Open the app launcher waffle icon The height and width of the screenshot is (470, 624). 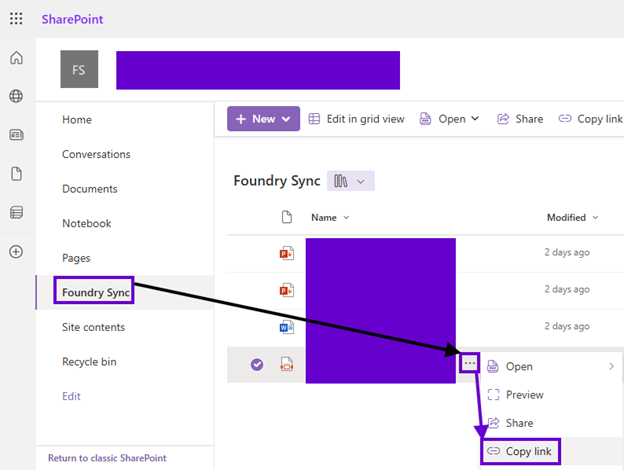[x=16, y=19]
